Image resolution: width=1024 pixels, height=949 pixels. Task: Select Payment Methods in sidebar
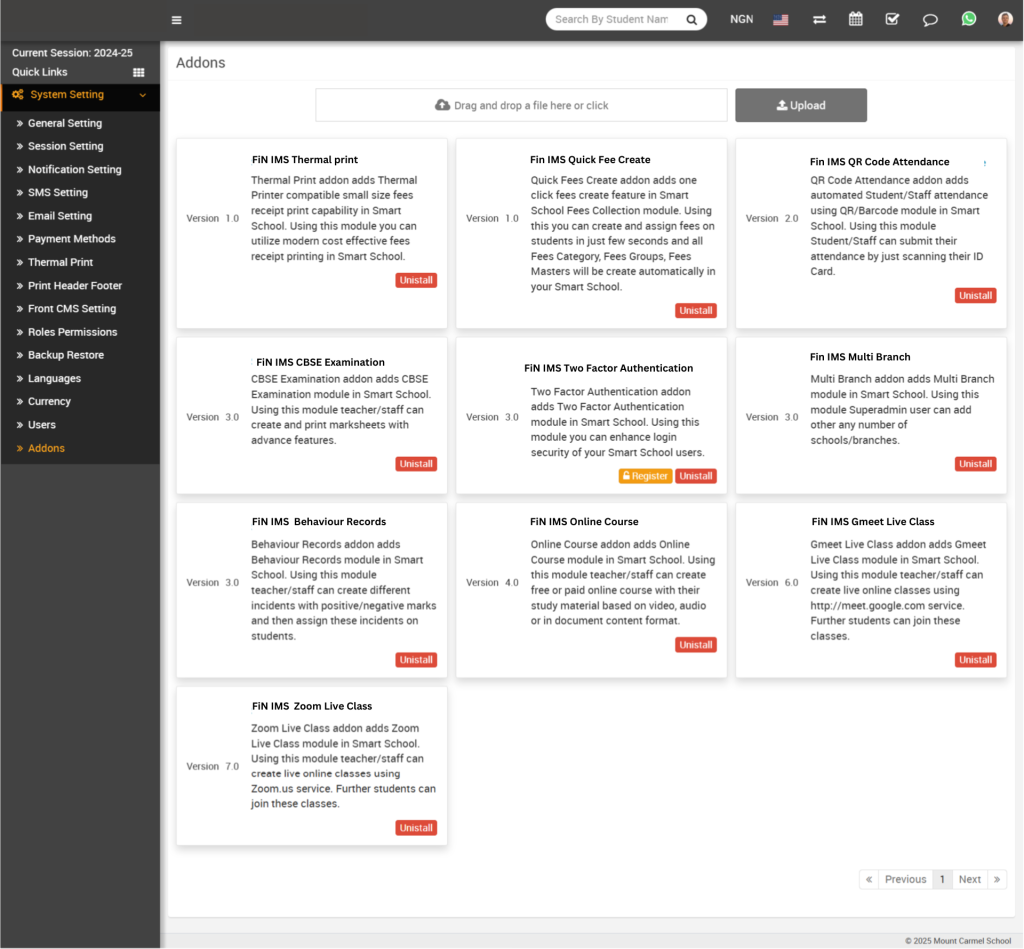pos(71,239)
